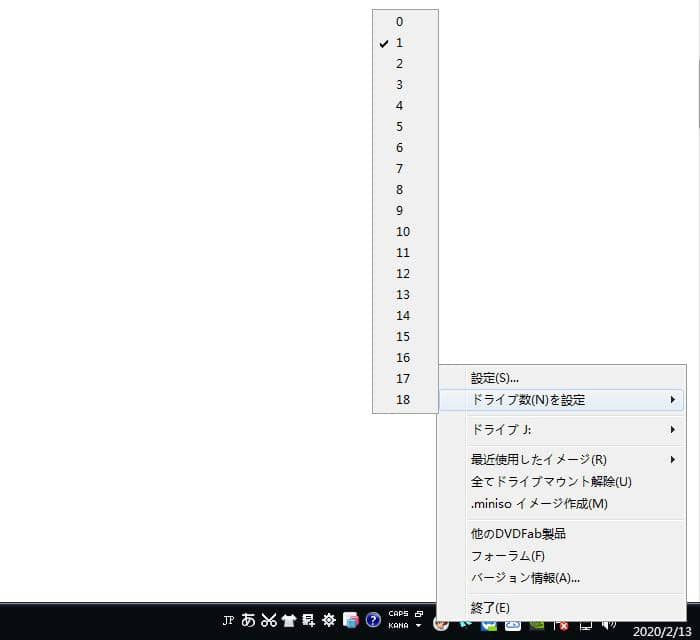Click the DVDFab Virtual Drive tray icon

coord(441,623)
